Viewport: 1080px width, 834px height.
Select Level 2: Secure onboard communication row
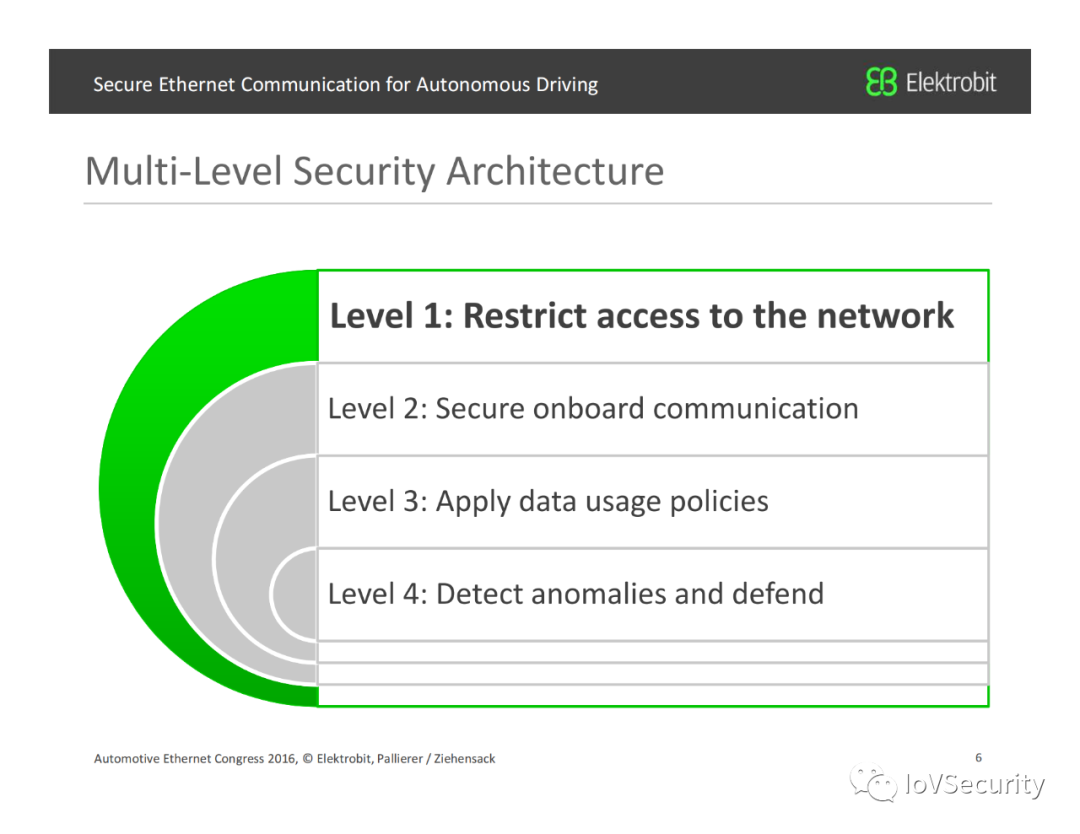pos(593,408)
